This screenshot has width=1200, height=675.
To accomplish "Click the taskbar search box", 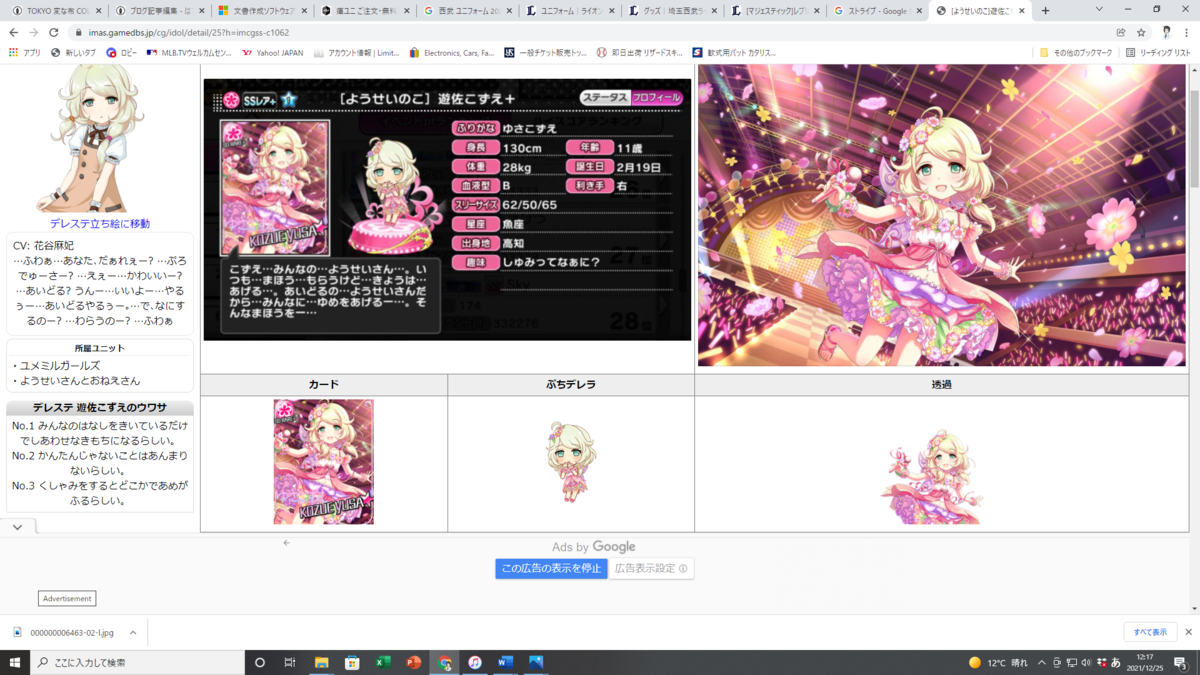I will (137, 662).
